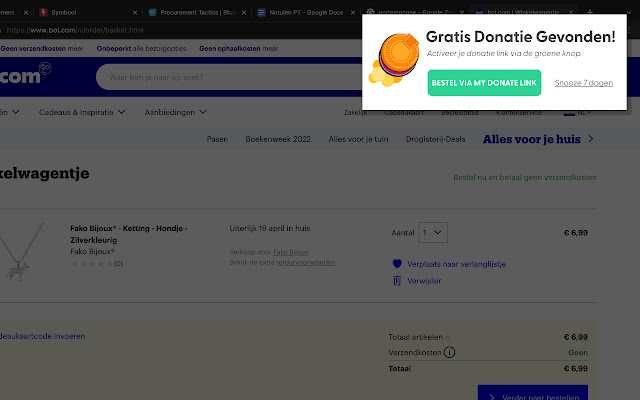Open the Drogisterij-Deals link
Viewport: 640px width, 400px height.
pyautogui.click(x=436, y=139)
